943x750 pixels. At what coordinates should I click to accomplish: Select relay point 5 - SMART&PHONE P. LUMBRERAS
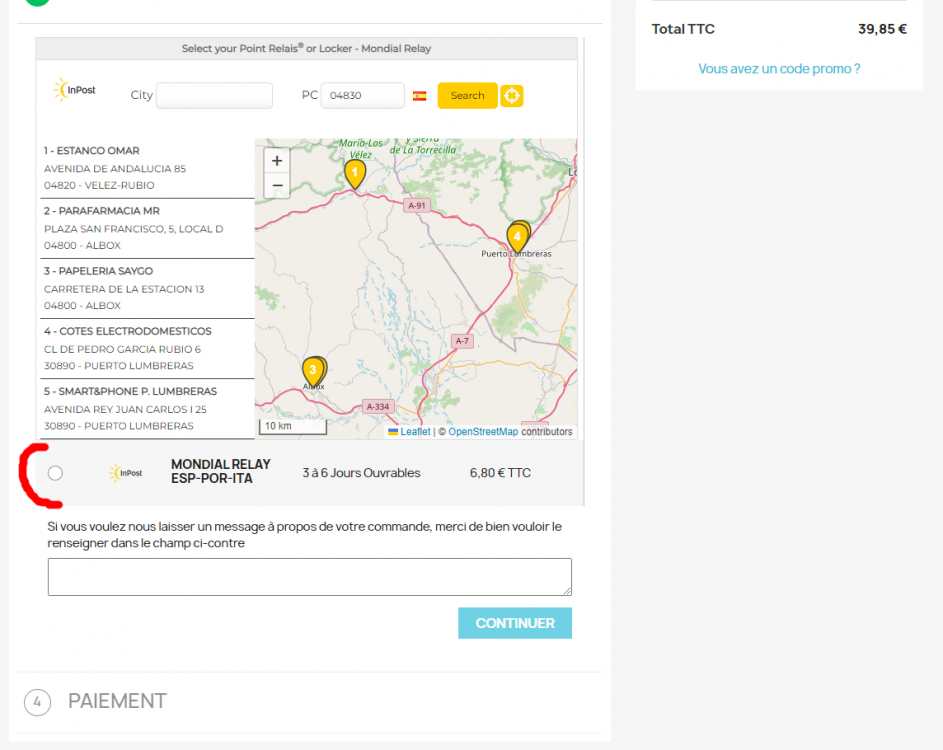pos(147,409)
